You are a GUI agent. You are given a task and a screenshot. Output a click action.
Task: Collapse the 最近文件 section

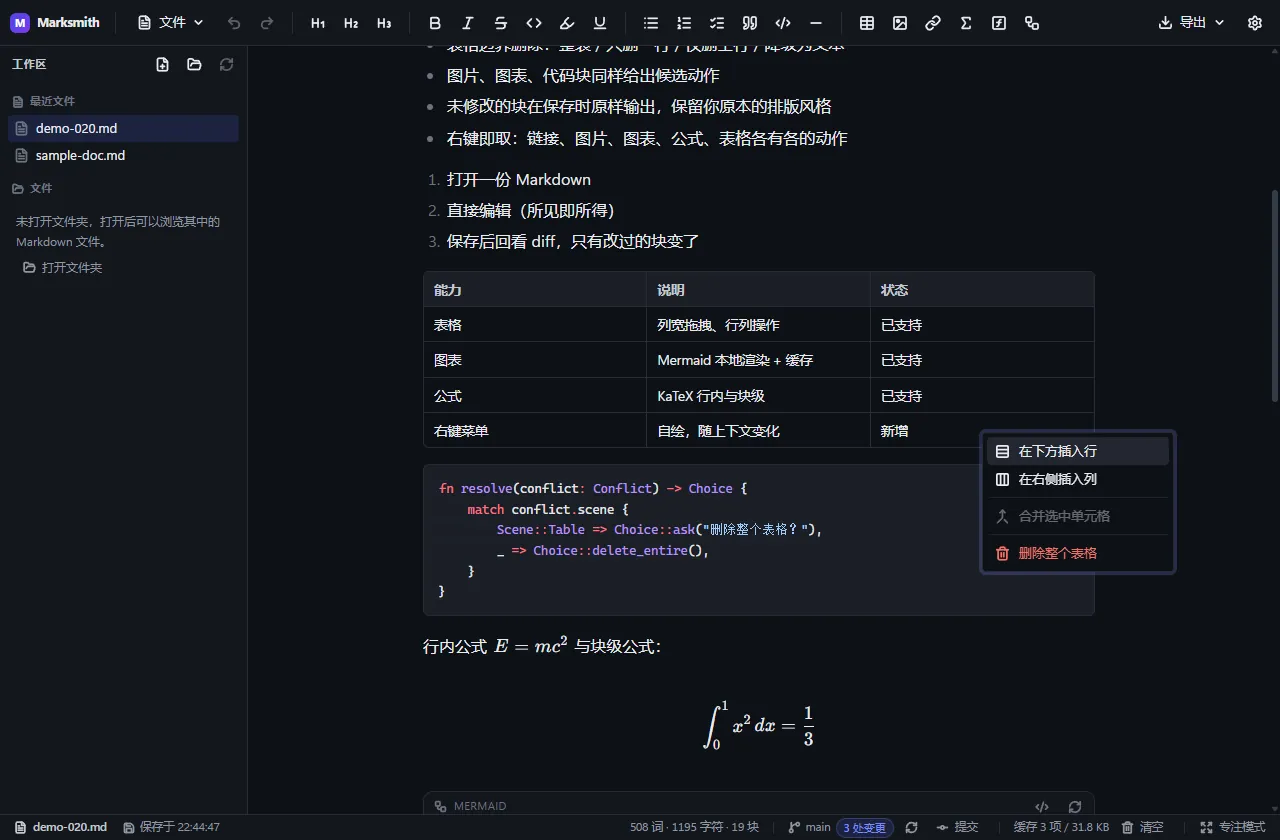pos(43,101)
